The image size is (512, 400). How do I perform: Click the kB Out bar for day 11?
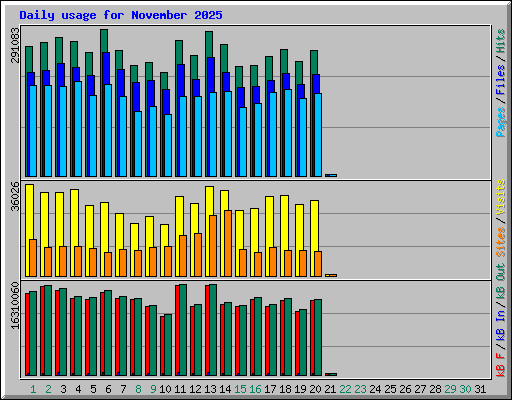pos(183,330)
